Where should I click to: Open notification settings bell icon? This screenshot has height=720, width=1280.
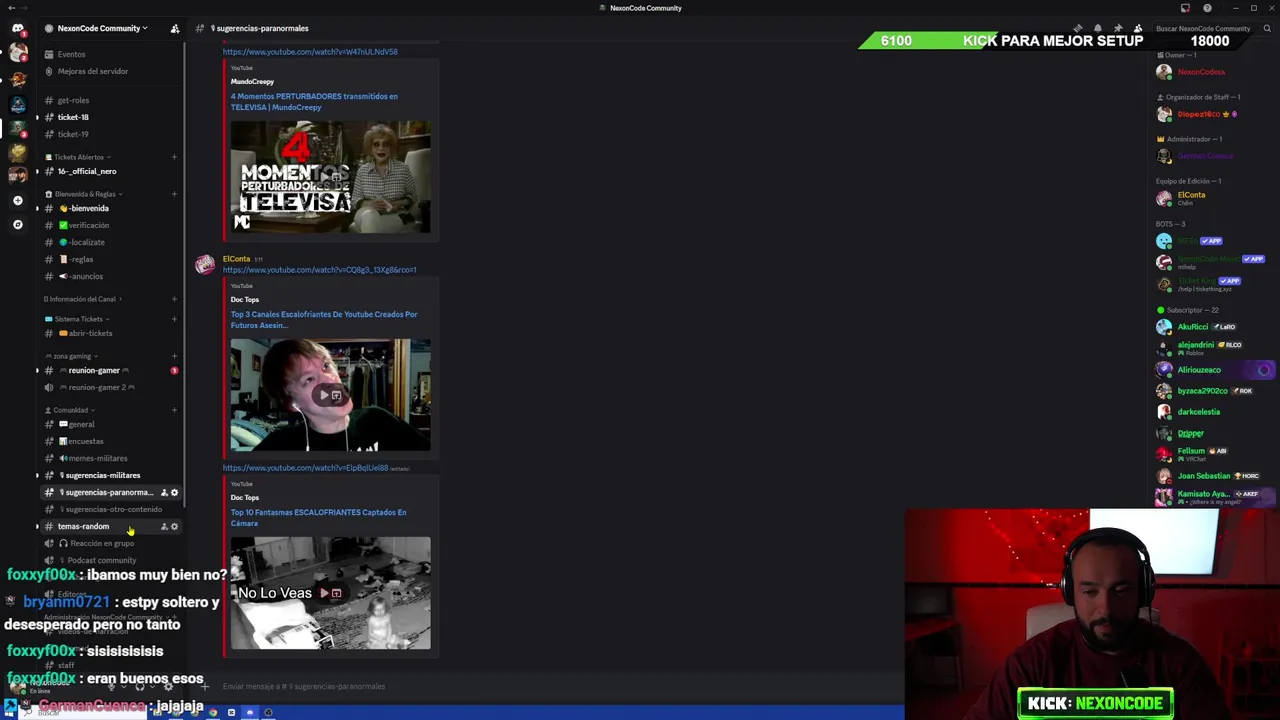(1098, 28)
